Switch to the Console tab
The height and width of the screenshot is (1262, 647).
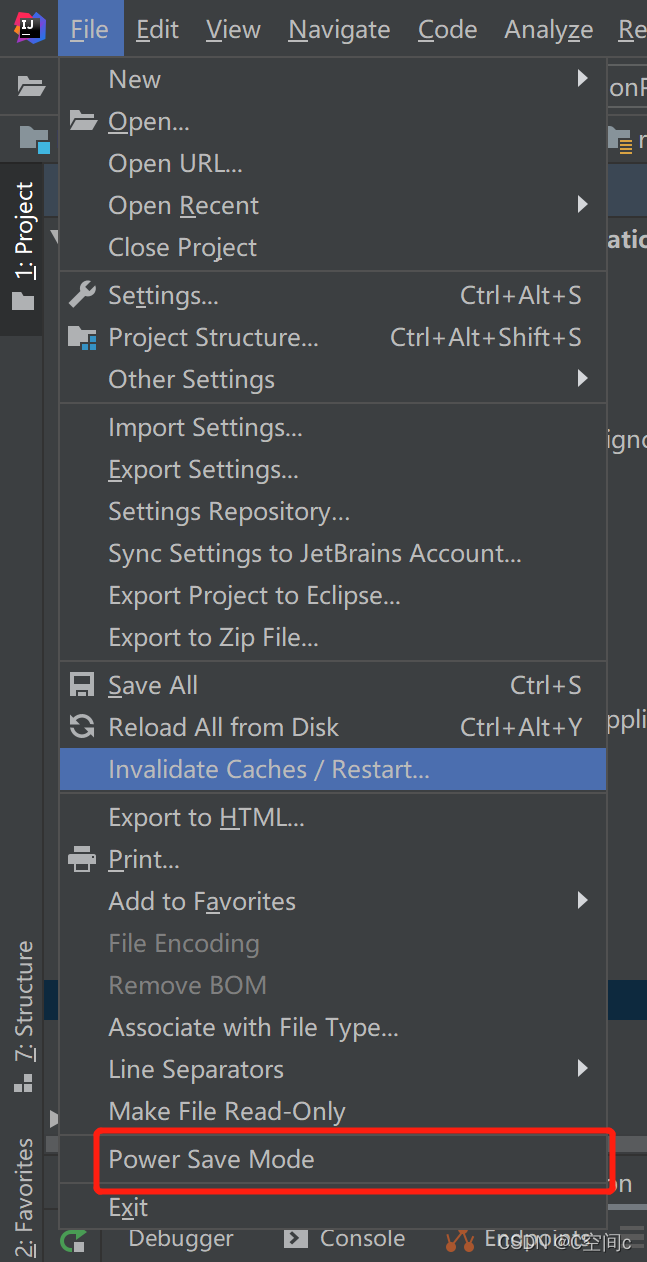[346, 1238]
